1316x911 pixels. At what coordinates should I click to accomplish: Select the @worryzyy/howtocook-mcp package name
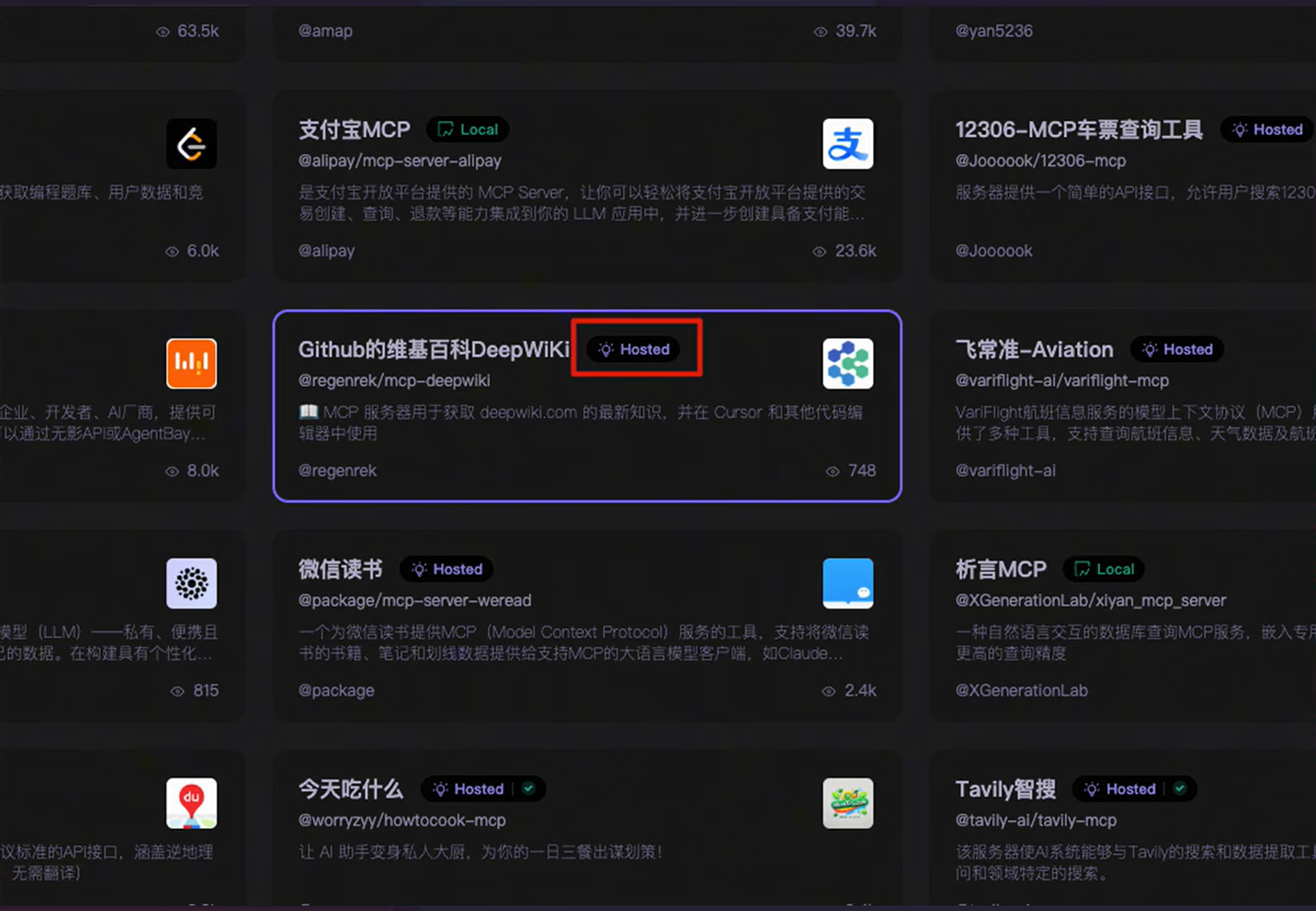click(x=402, y=820)
